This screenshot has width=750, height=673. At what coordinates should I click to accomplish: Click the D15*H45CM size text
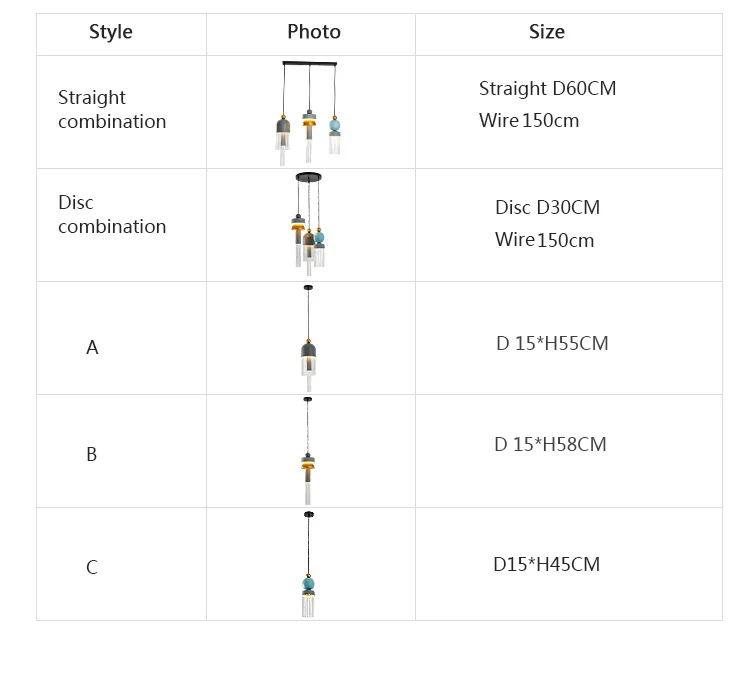(x=546, y=565)
